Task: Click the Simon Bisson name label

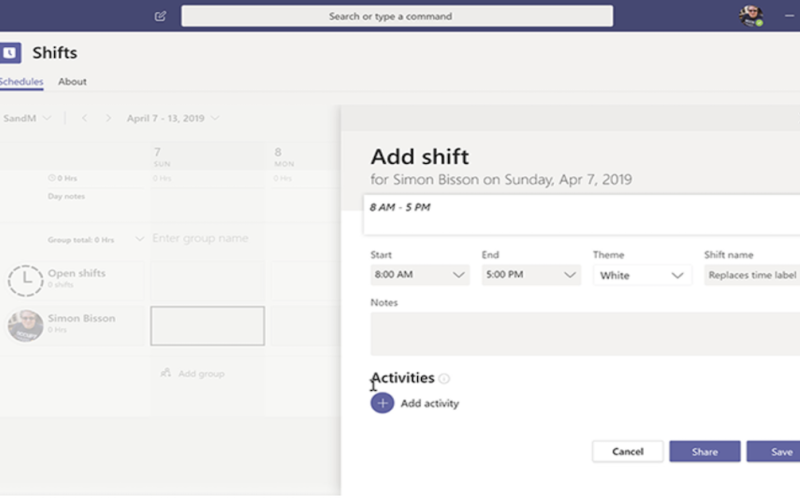Action: point(82,318)
